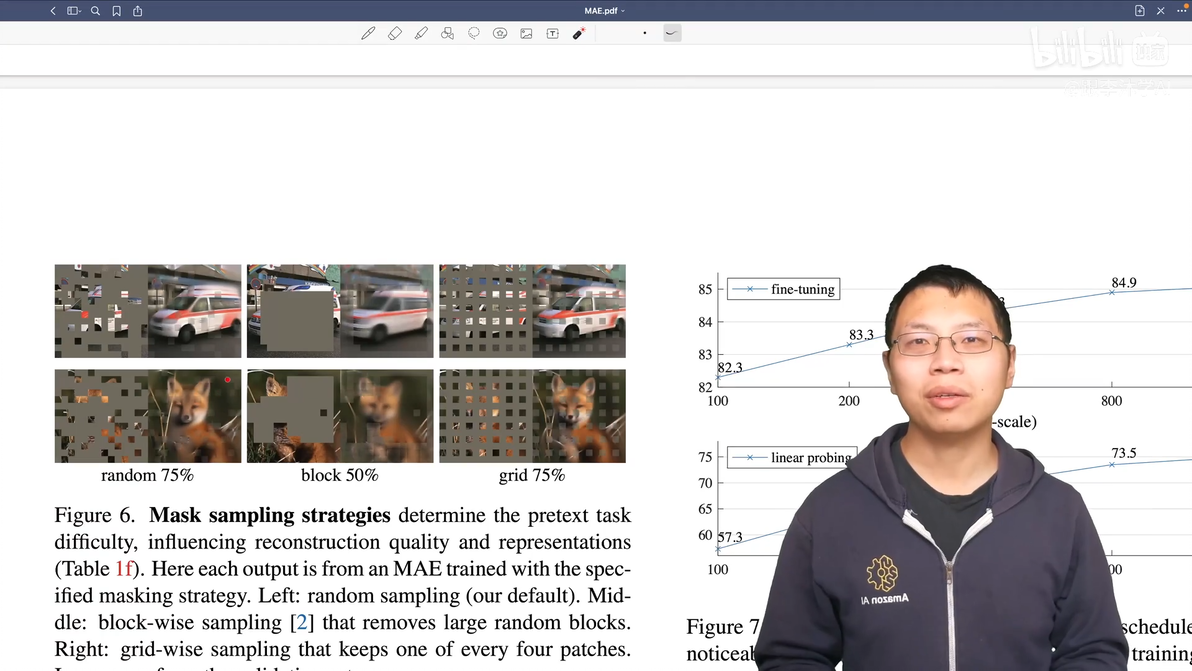Close the annotation toolbar

coord(1161,11)
